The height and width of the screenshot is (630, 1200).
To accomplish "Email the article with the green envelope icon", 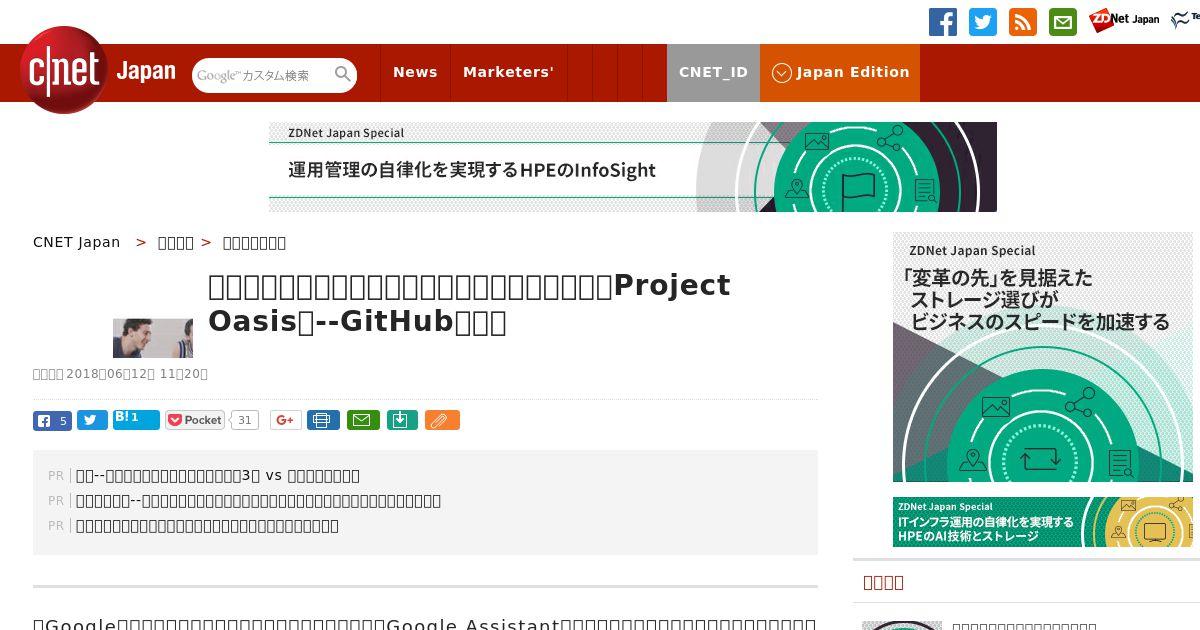I will 363,420.
